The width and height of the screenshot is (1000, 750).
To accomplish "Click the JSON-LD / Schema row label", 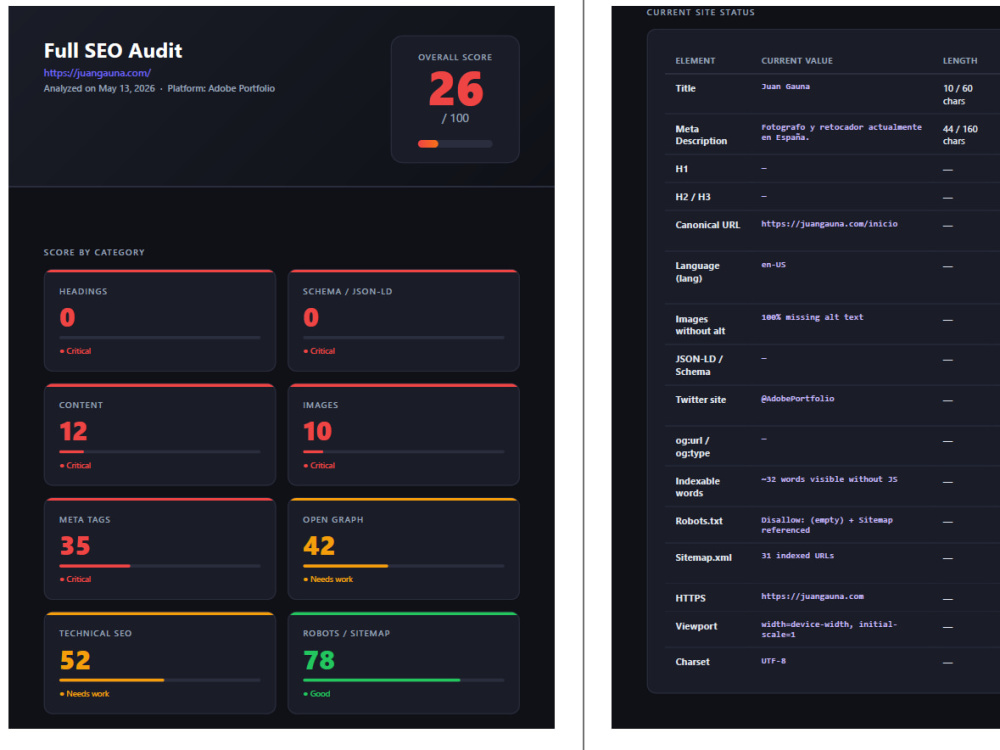I will coord(699,365).
